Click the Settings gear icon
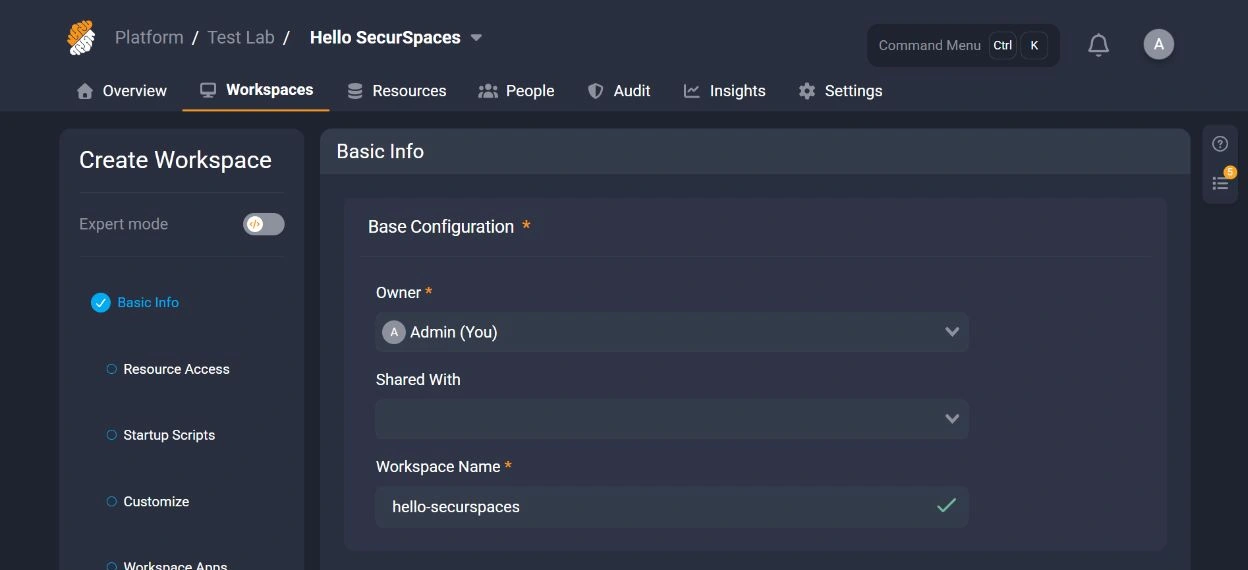 click(x=807, y=91)
